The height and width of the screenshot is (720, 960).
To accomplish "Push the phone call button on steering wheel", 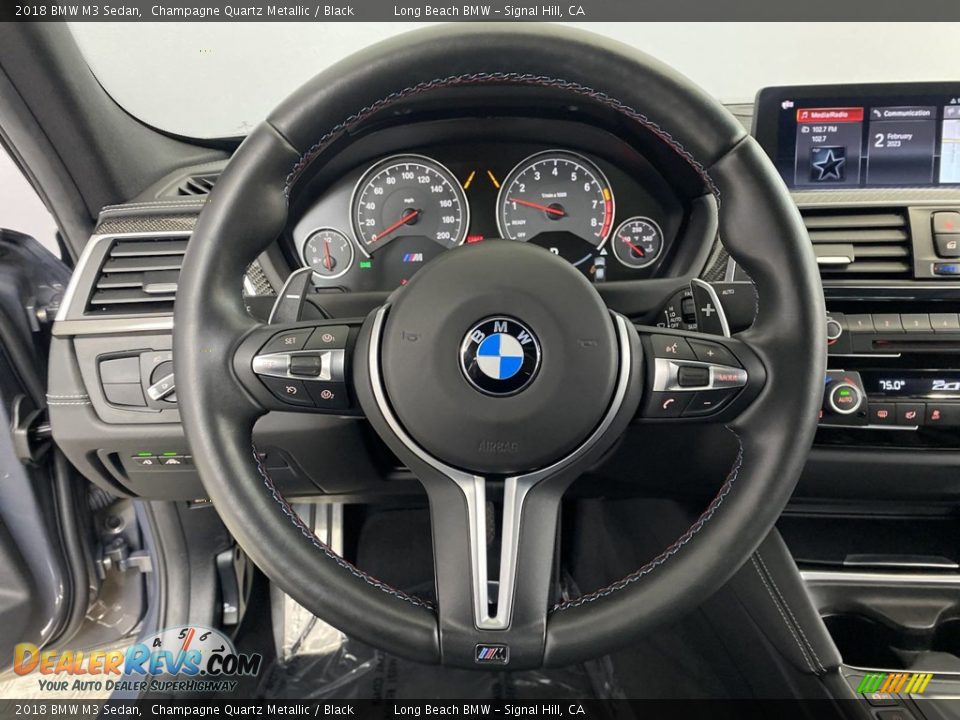I will click(x=667, y=403).
